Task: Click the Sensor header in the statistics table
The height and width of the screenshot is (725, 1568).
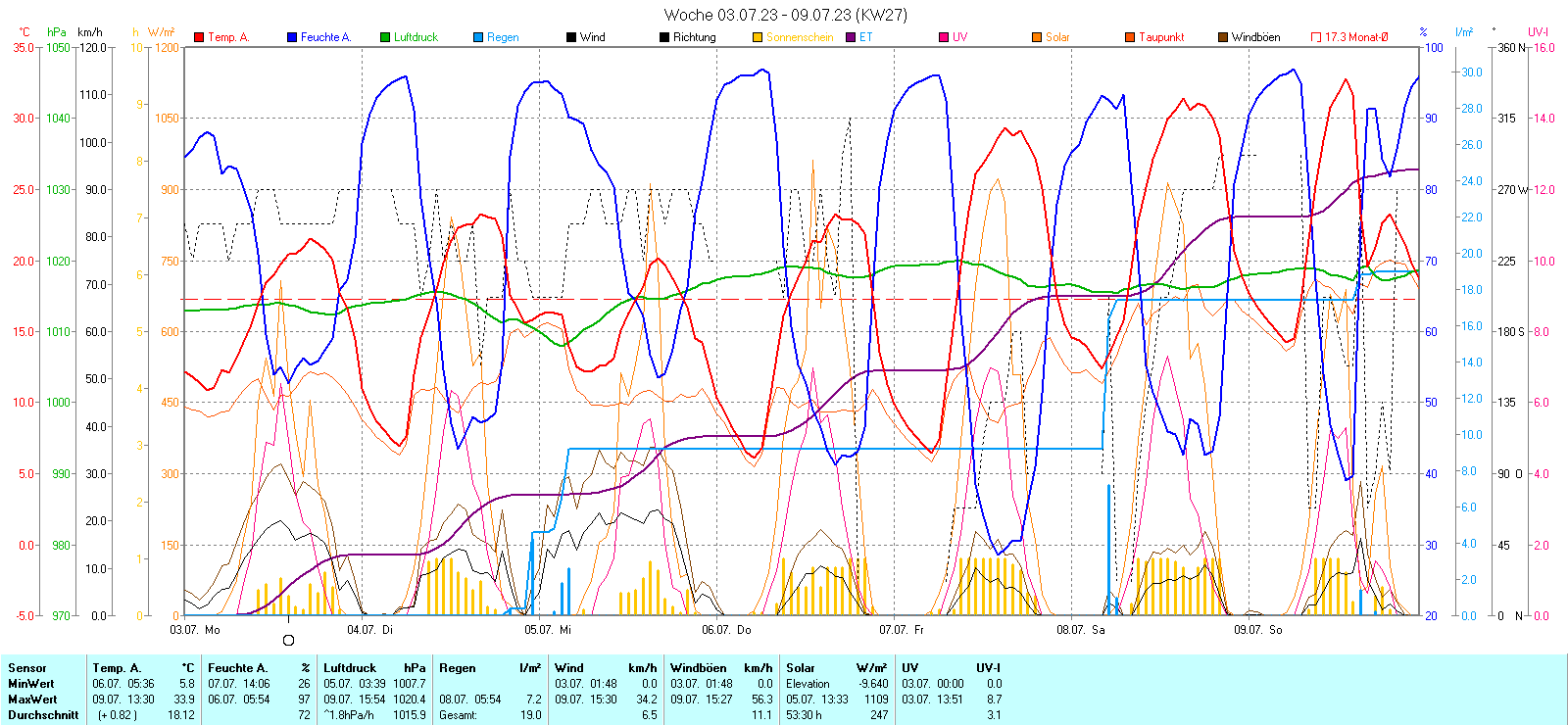Action: (x=27, y=668)
